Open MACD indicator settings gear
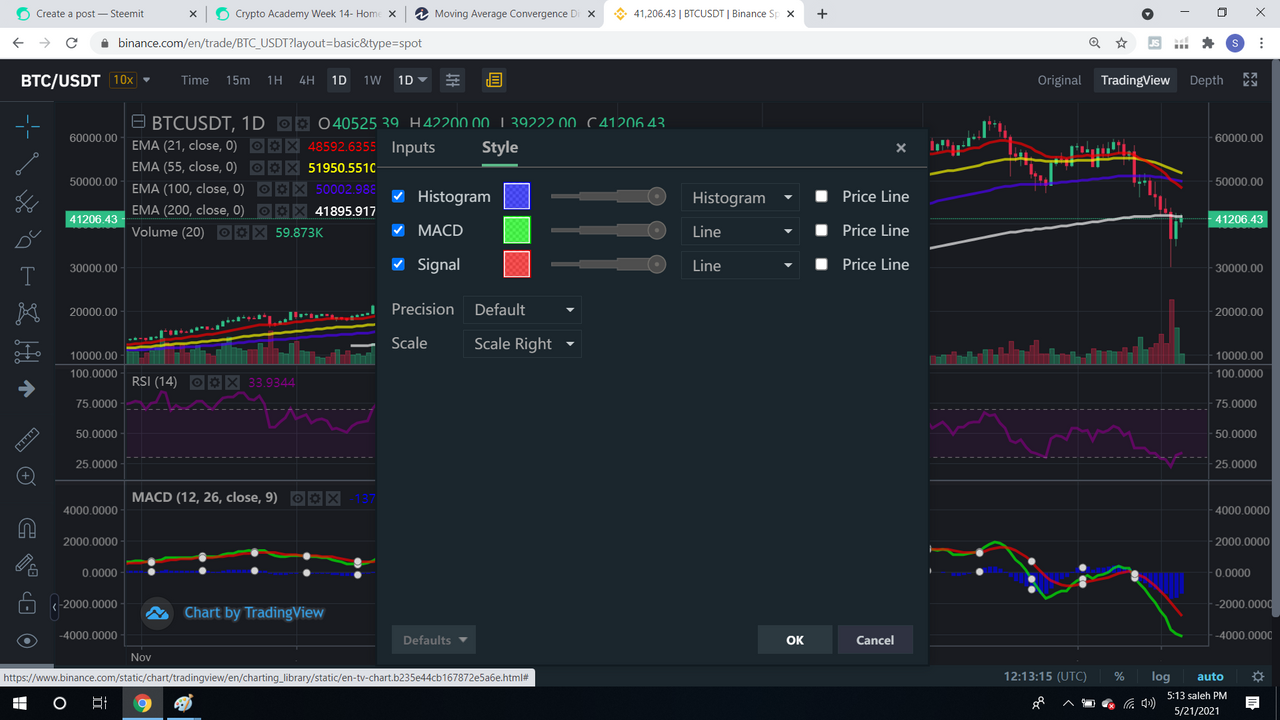The height and width of the screenshot is (720, 1280). point(315,498)
